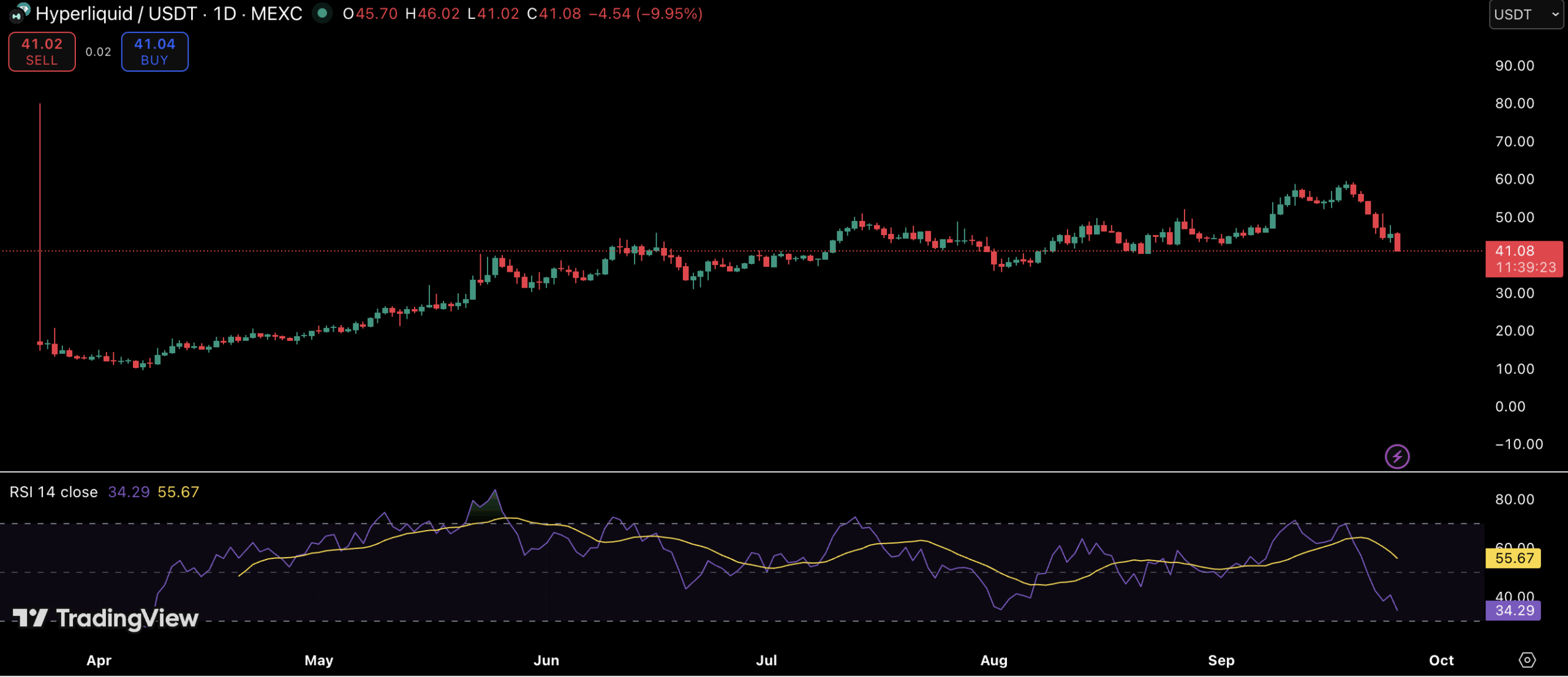Click the Oct label on time axis

pos(1441,660)
